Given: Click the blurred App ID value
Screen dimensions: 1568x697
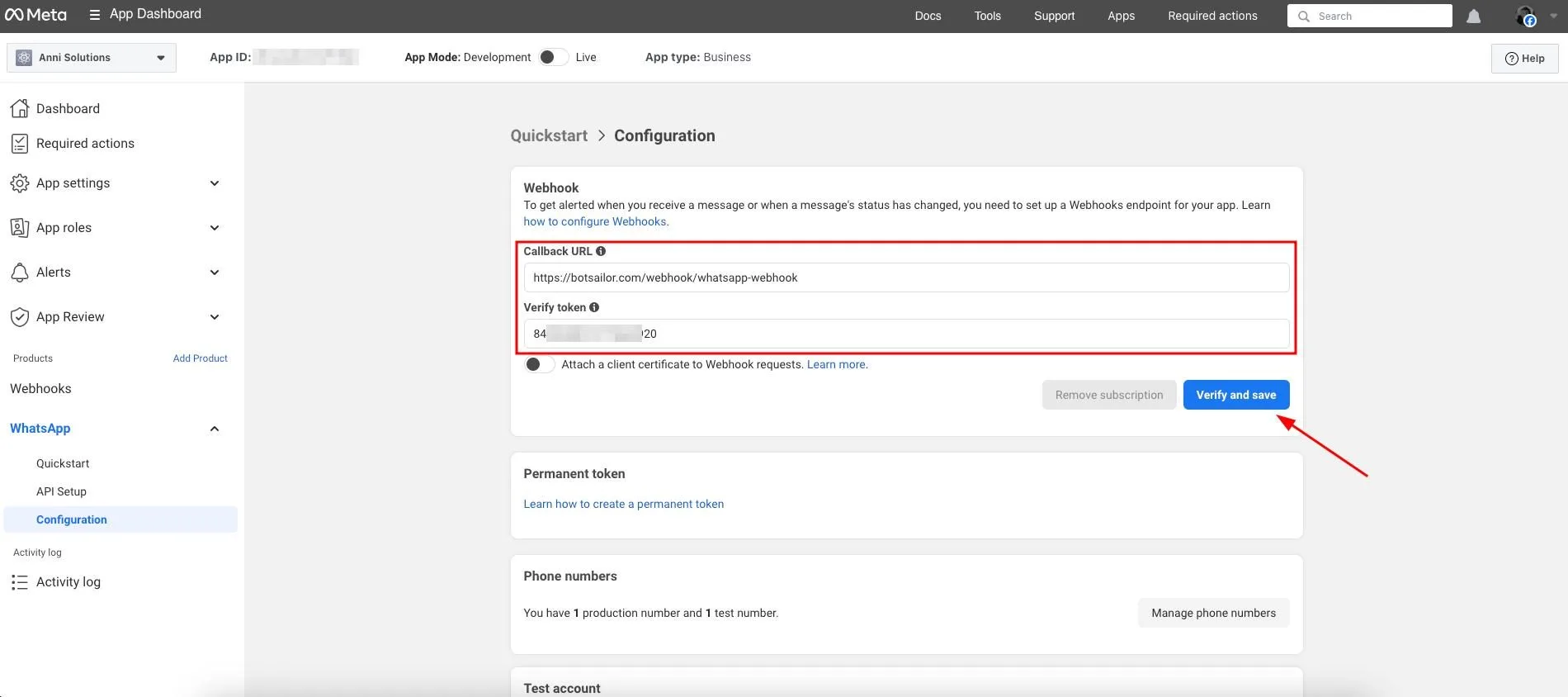Looking at the screenshot, I should point(306,57).
